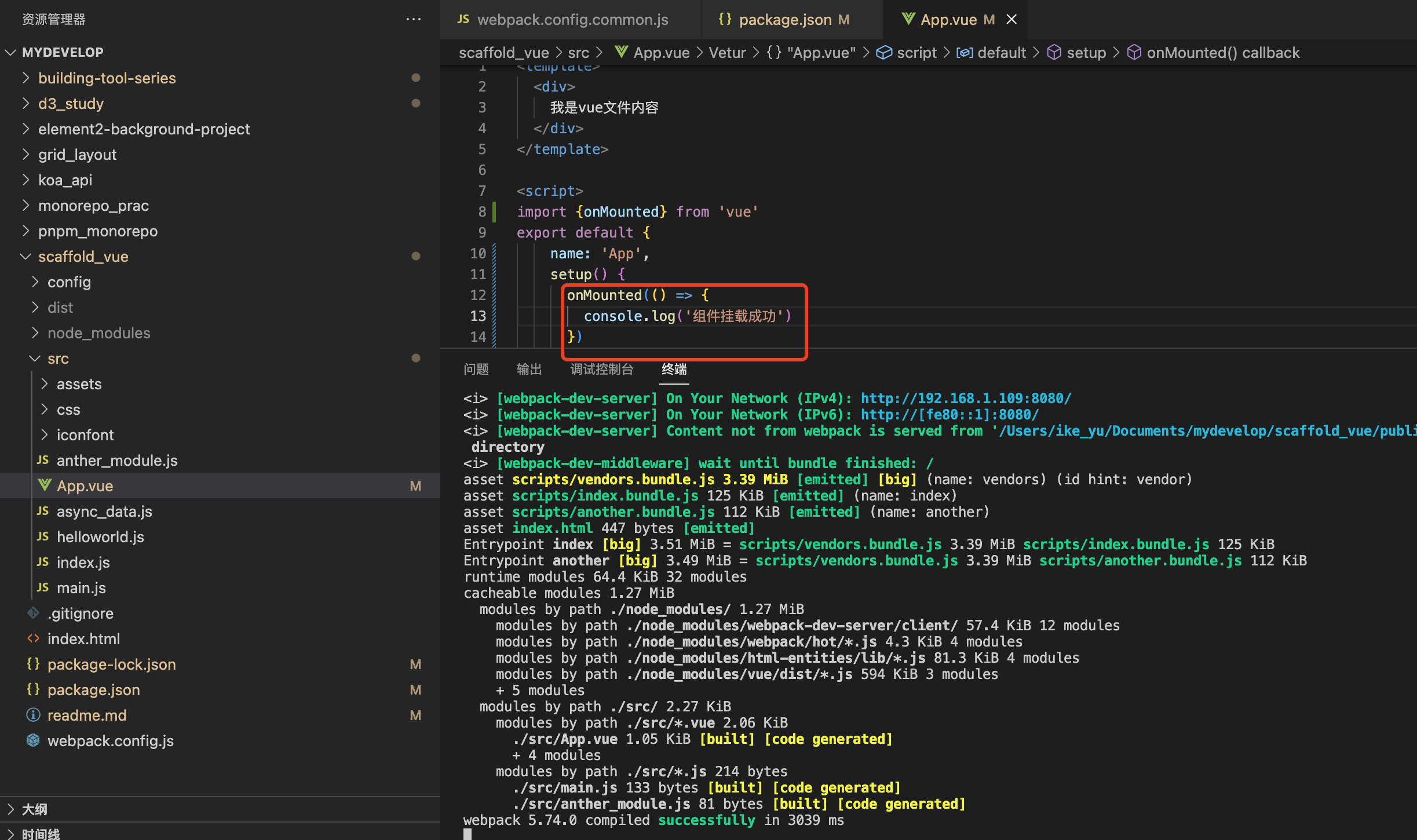Click the .gitignore diamond icon
The height and width of the screenshot is (840, 1417).
pyautogui.click(x=34, y=613)
